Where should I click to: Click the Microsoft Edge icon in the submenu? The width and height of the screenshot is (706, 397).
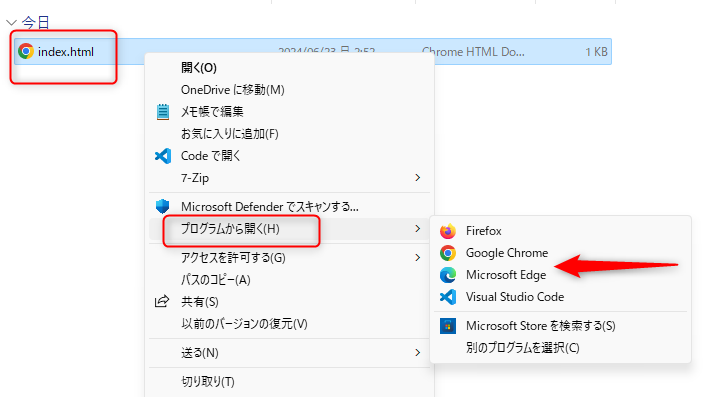pyautogui.click(x=448, y=275)
